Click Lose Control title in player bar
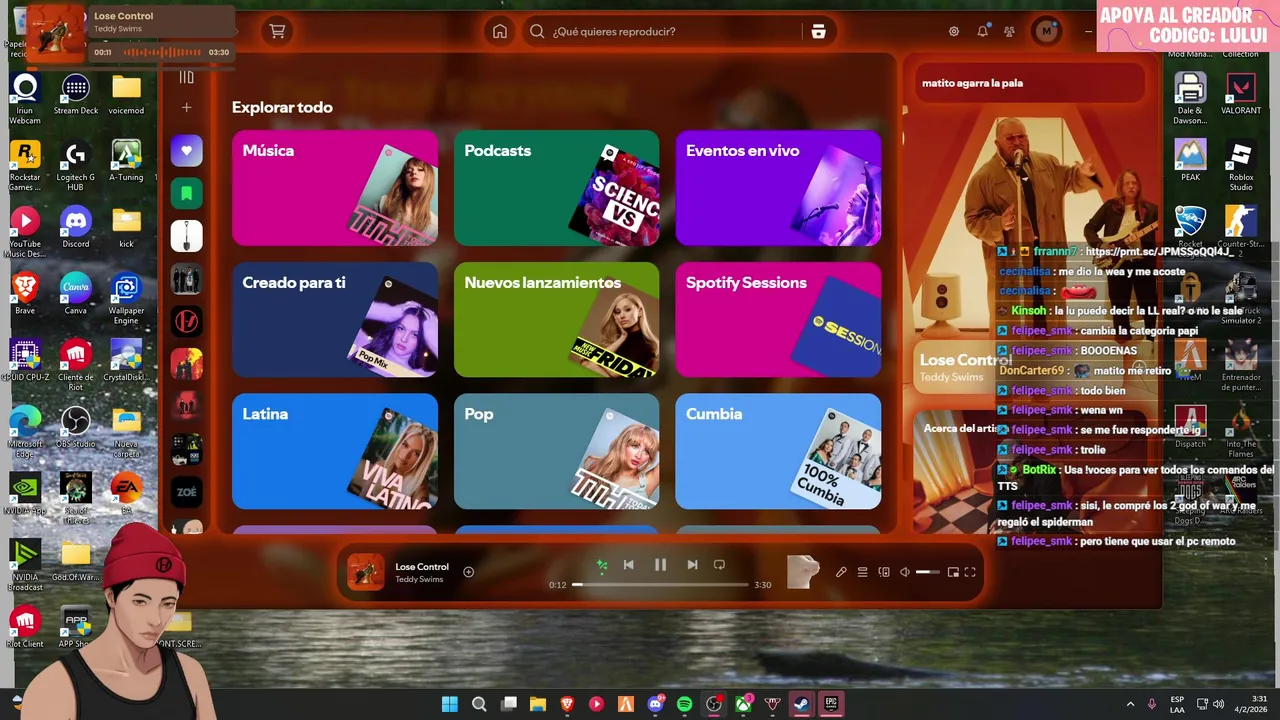 point(422,567)
